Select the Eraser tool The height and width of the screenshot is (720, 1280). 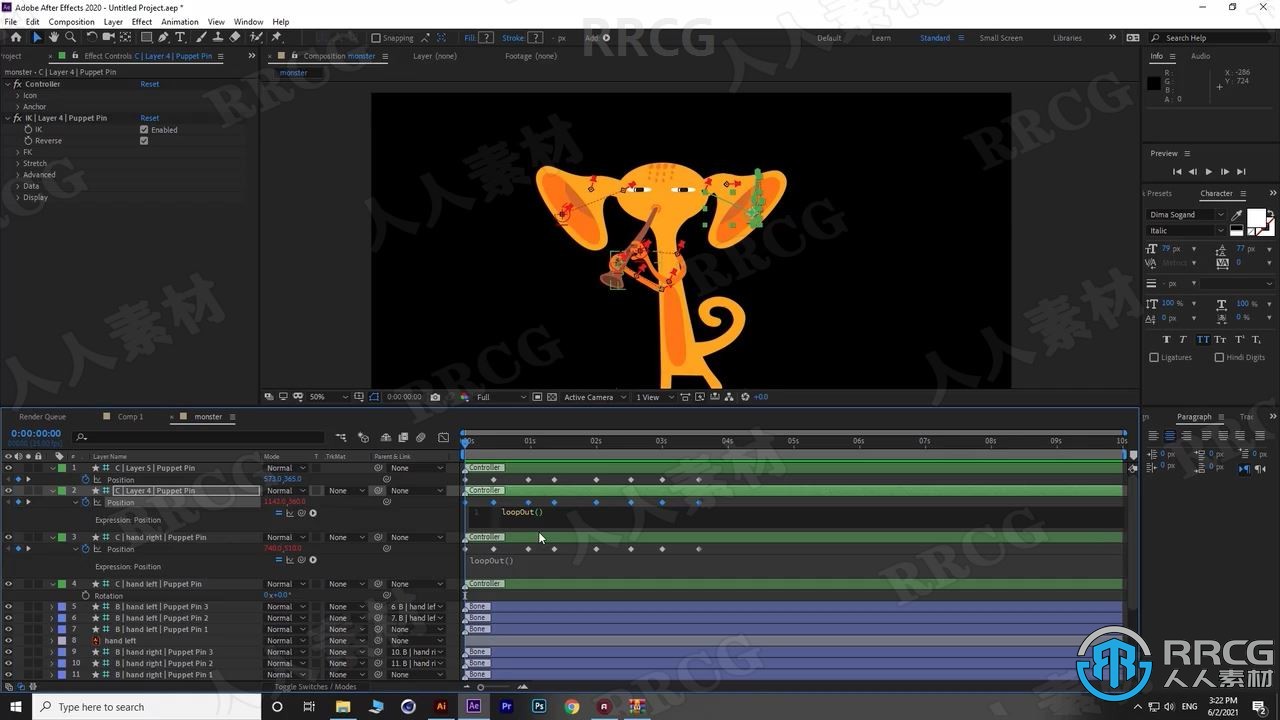235,37
